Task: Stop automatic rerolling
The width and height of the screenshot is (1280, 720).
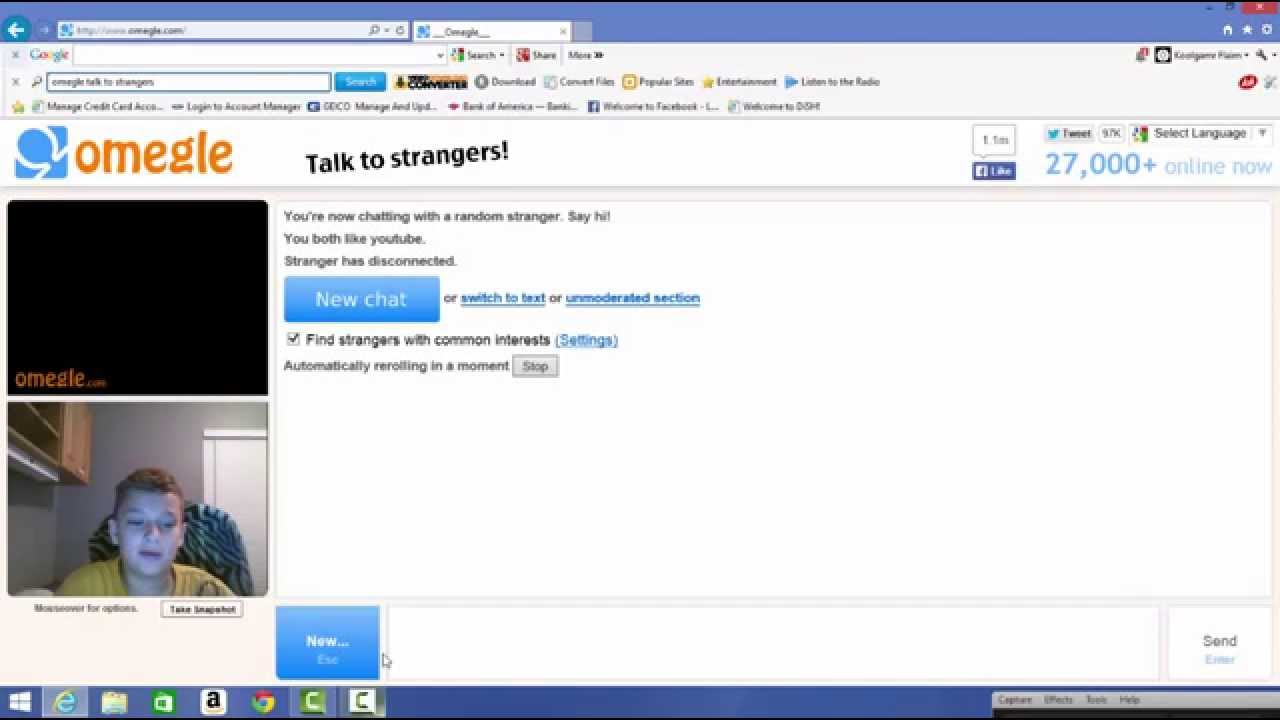Action: [535, 366]
